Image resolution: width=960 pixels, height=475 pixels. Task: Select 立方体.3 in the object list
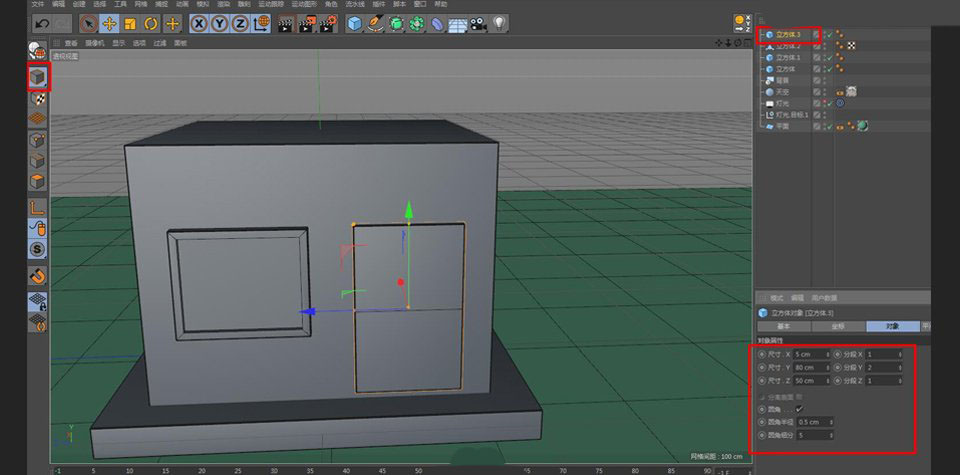coord(788,34)
